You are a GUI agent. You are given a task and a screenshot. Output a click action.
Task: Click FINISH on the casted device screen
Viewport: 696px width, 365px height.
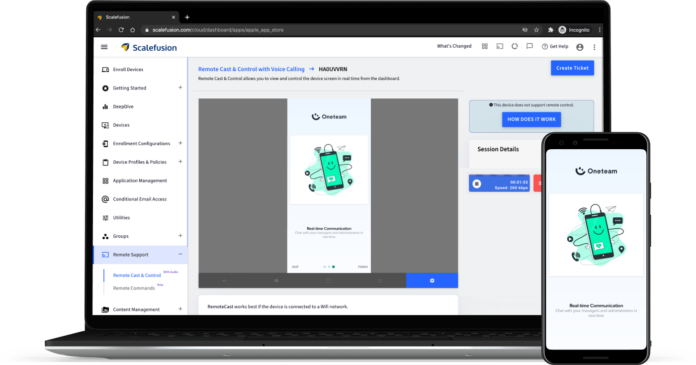[363, 267]
